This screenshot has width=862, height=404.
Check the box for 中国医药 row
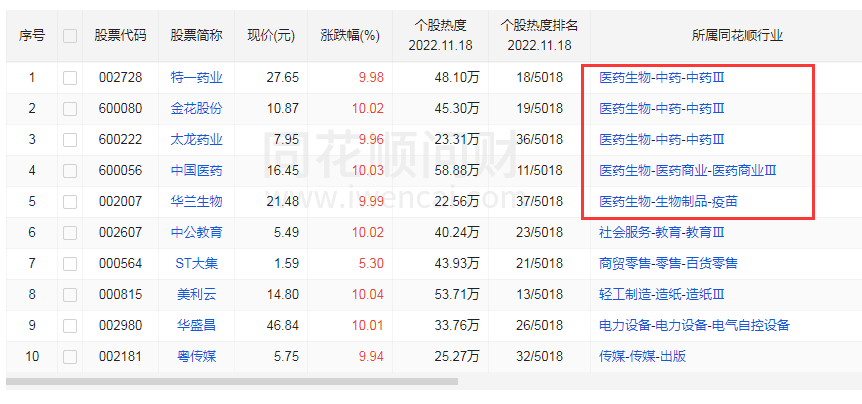70,171
